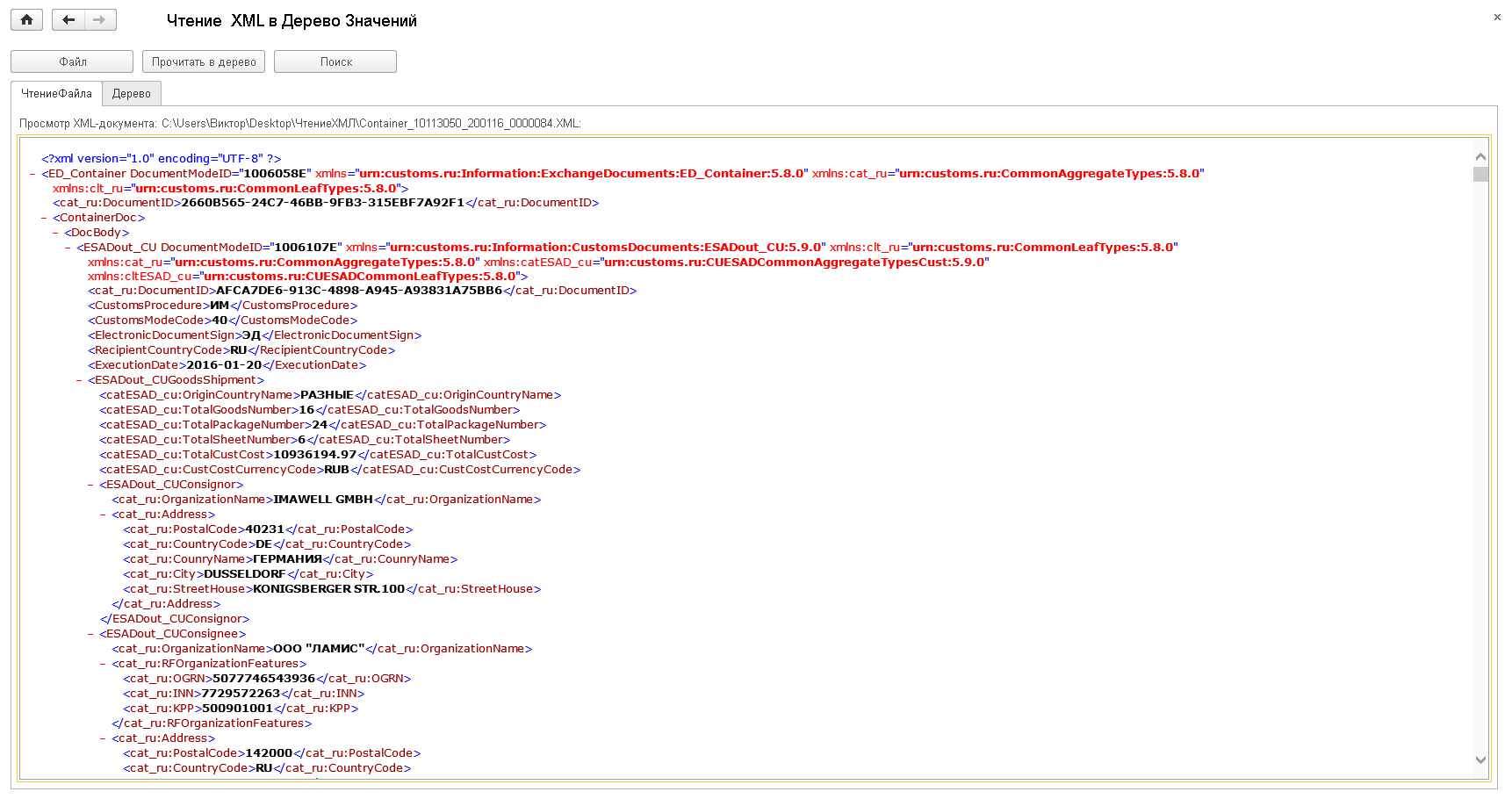Image resolution: width=1512 pixels, height=799 pixels.
Task: Collapse the ED_Container root node
Action: tap(32, 174)
